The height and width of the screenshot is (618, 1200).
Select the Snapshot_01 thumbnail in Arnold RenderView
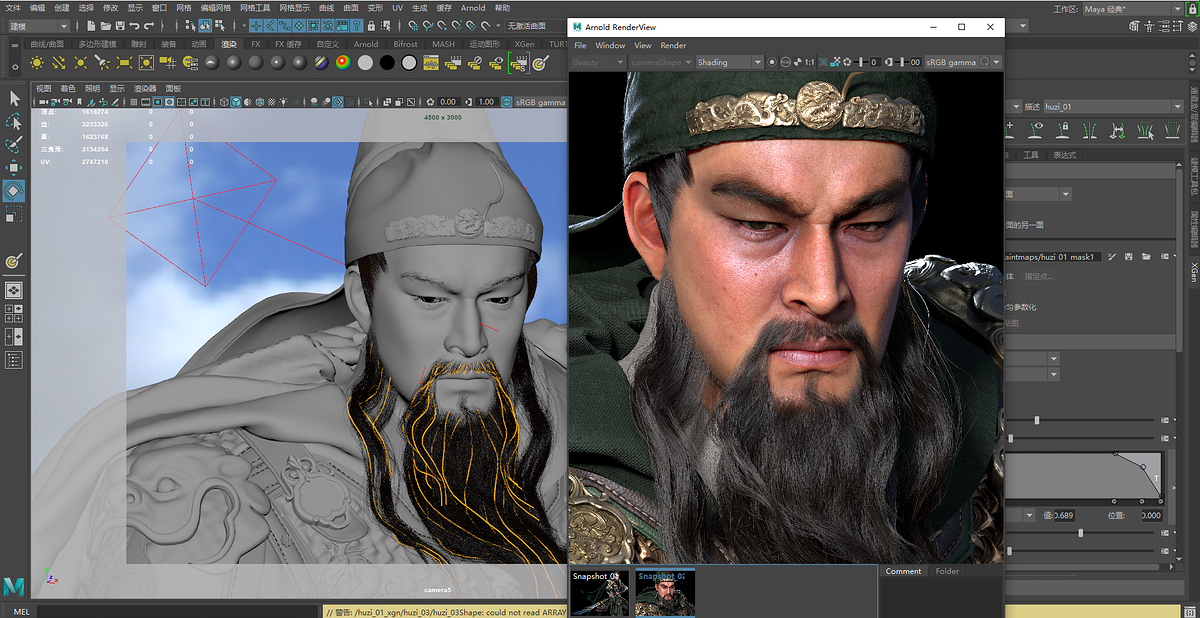click(x=600, y=591)
